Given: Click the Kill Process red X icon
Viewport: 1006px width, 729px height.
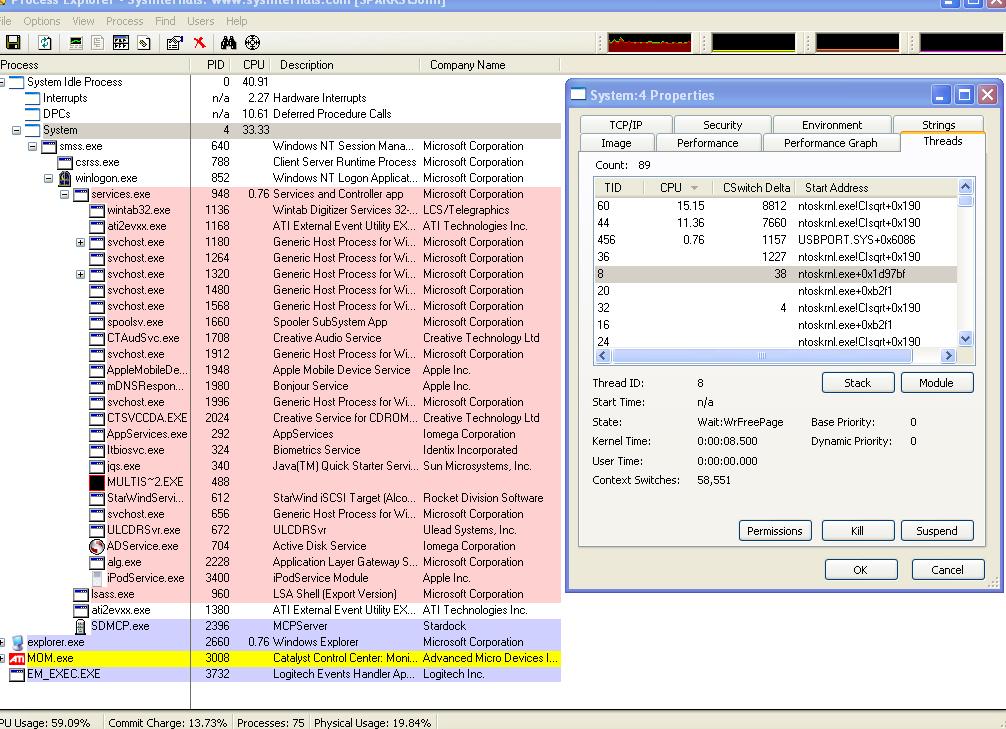Looking at the screenshot, I should [x=199, y=43].
